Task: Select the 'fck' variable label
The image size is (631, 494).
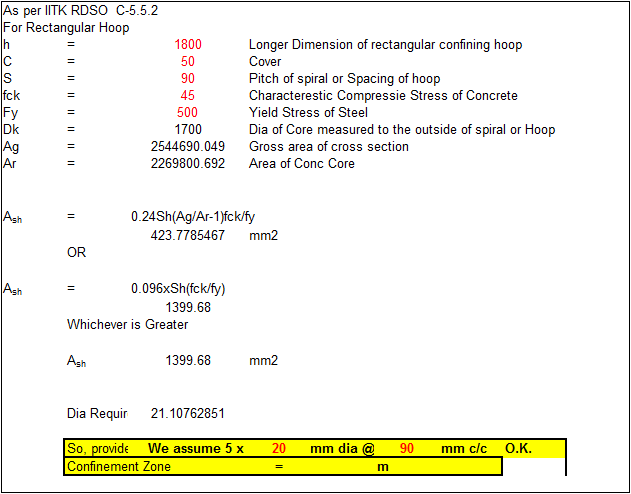Action: tap(11, 95)
